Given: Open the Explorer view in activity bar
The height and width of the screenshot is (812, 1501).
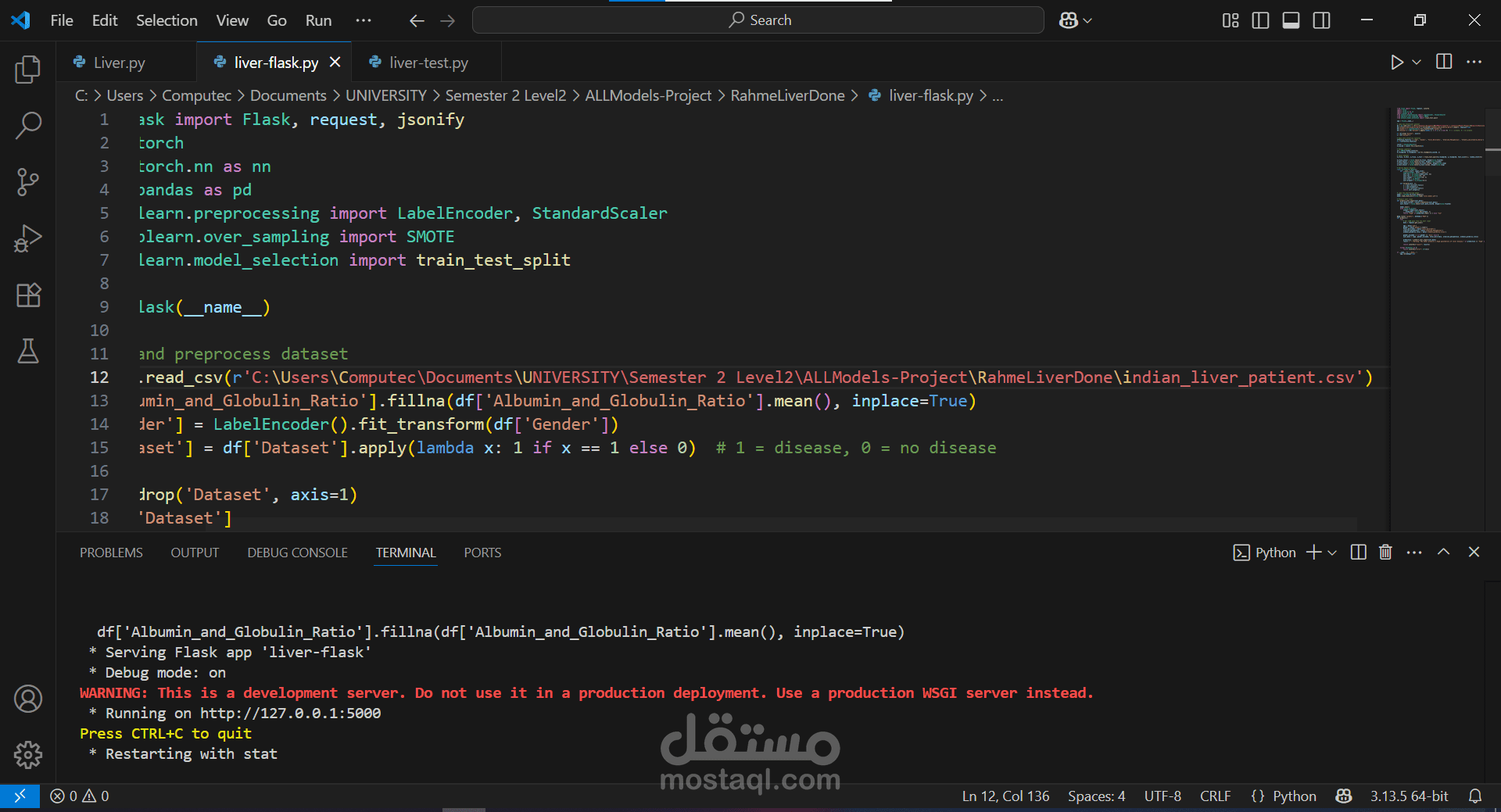Looking at the screenshot, I should (x=28, y=70).
